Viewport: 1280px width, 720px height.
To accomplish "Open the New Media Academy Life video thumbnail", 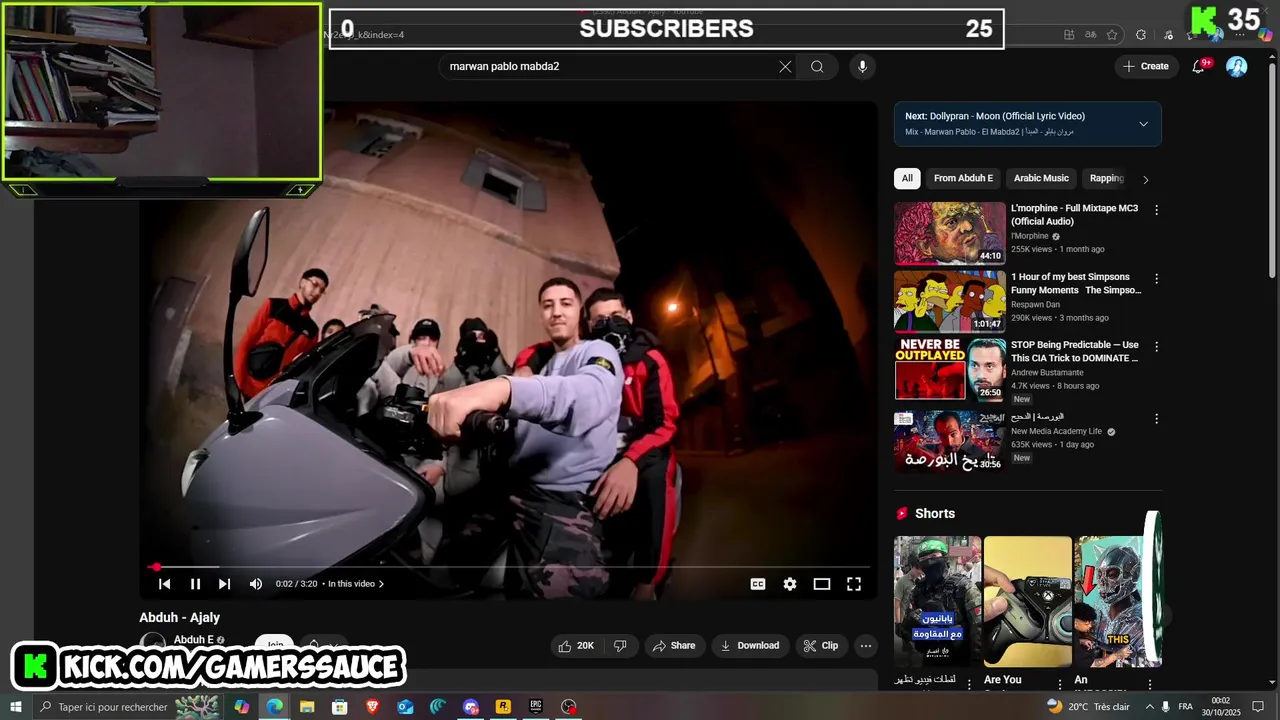I will (x=950, y=441).
